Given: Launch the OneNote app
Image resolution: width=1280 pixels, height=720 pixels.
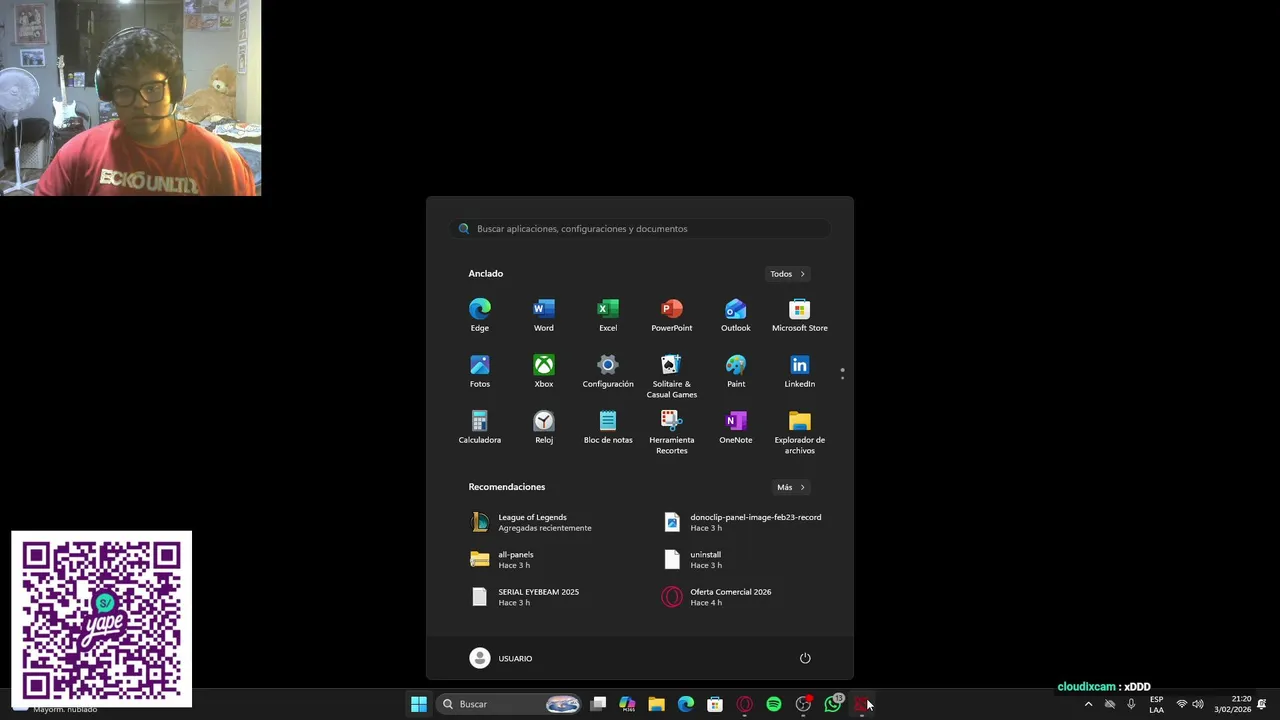Looking at the screenshot, I should point(736,427).
